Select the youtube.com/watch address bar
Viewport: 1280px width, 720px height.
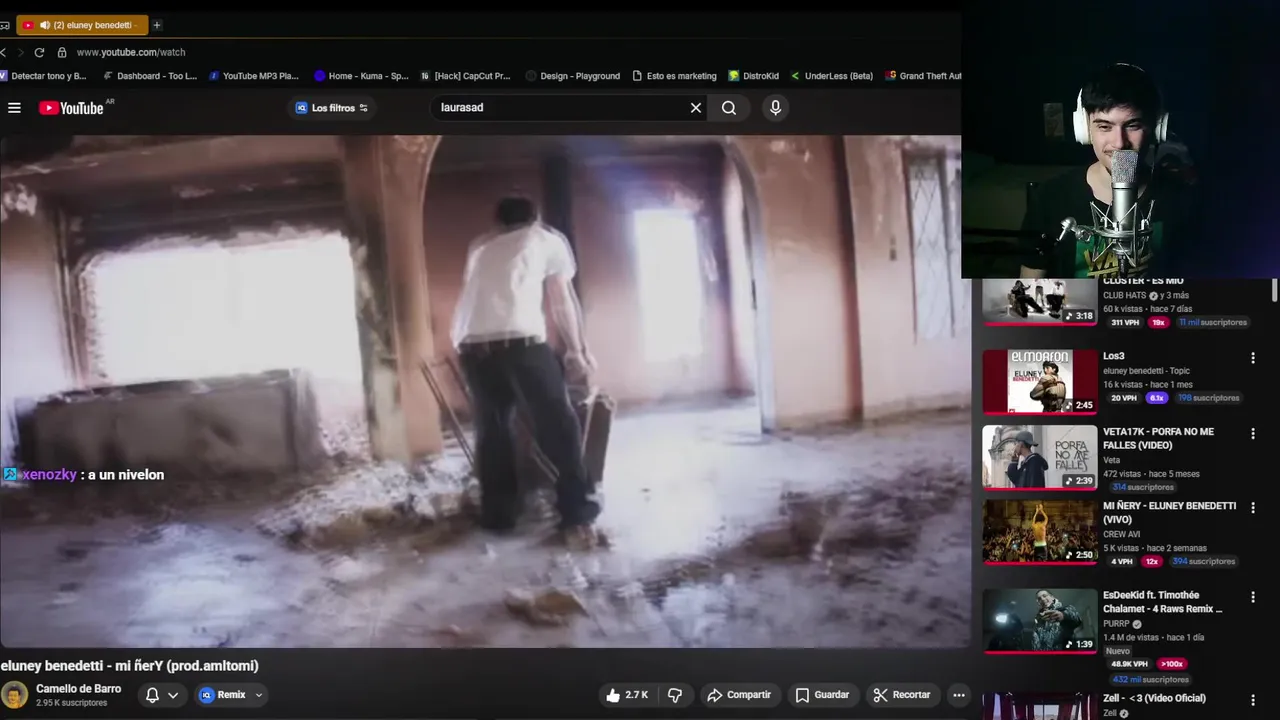131,52
